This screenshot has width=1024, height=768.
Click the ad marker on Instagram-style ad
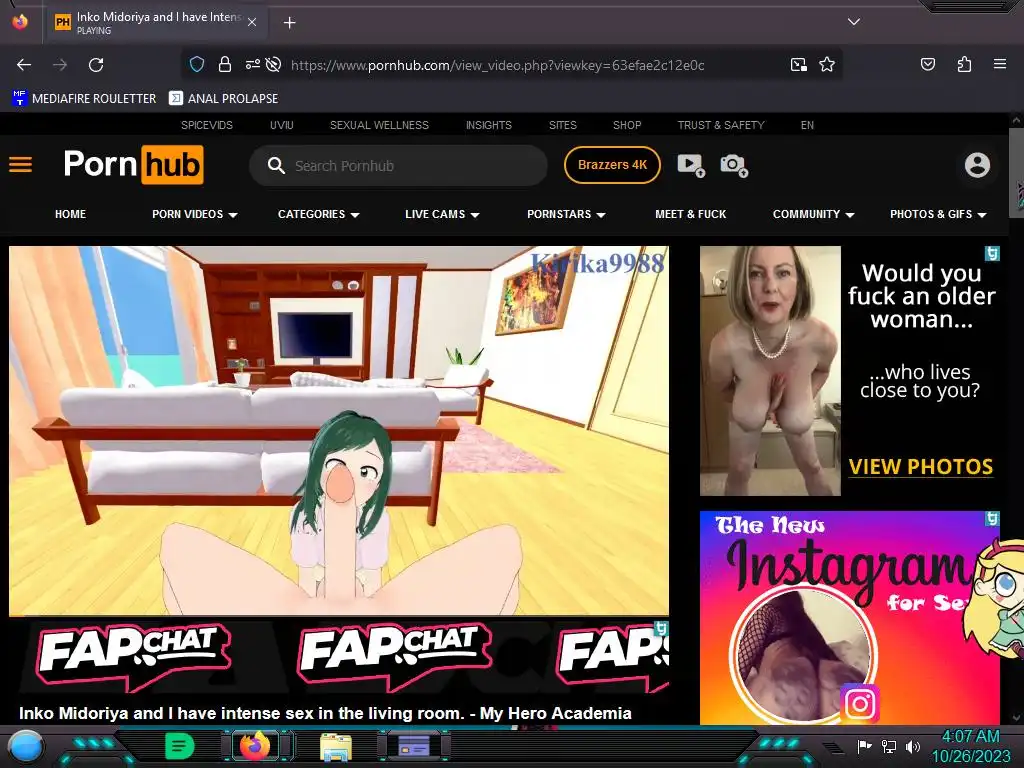[992, 519]
